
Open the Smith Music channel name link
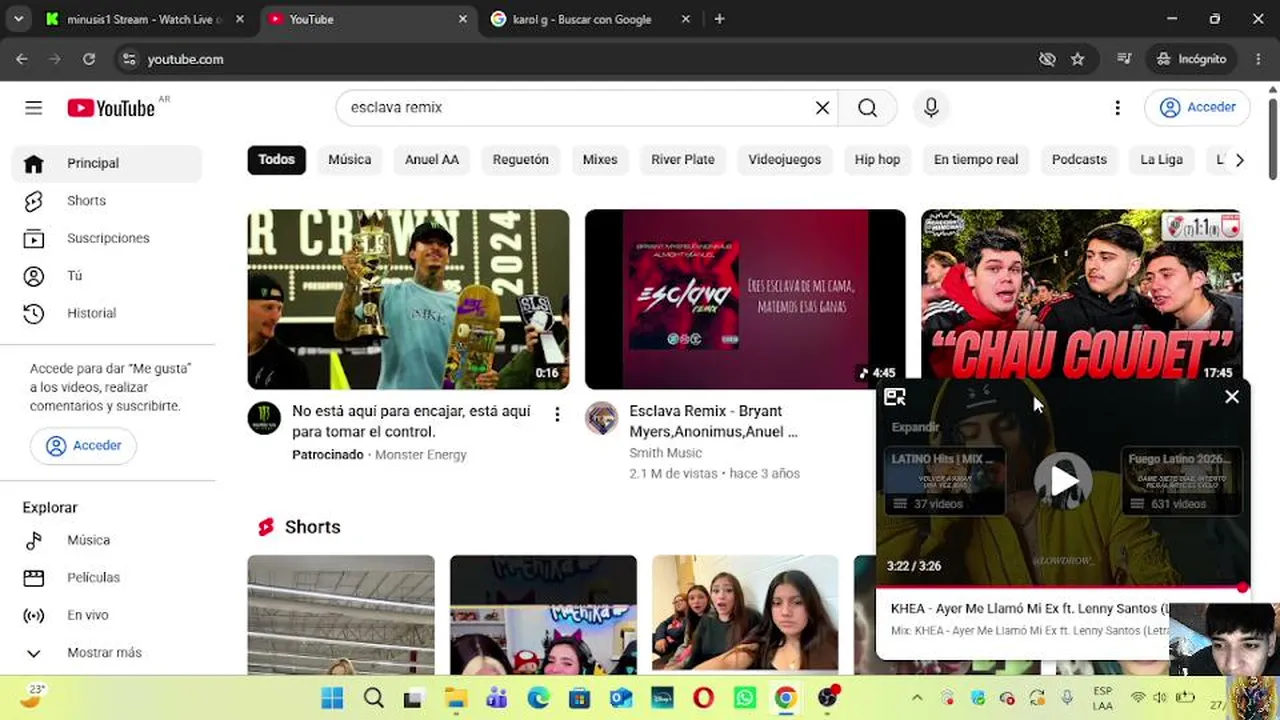(666, 453)
